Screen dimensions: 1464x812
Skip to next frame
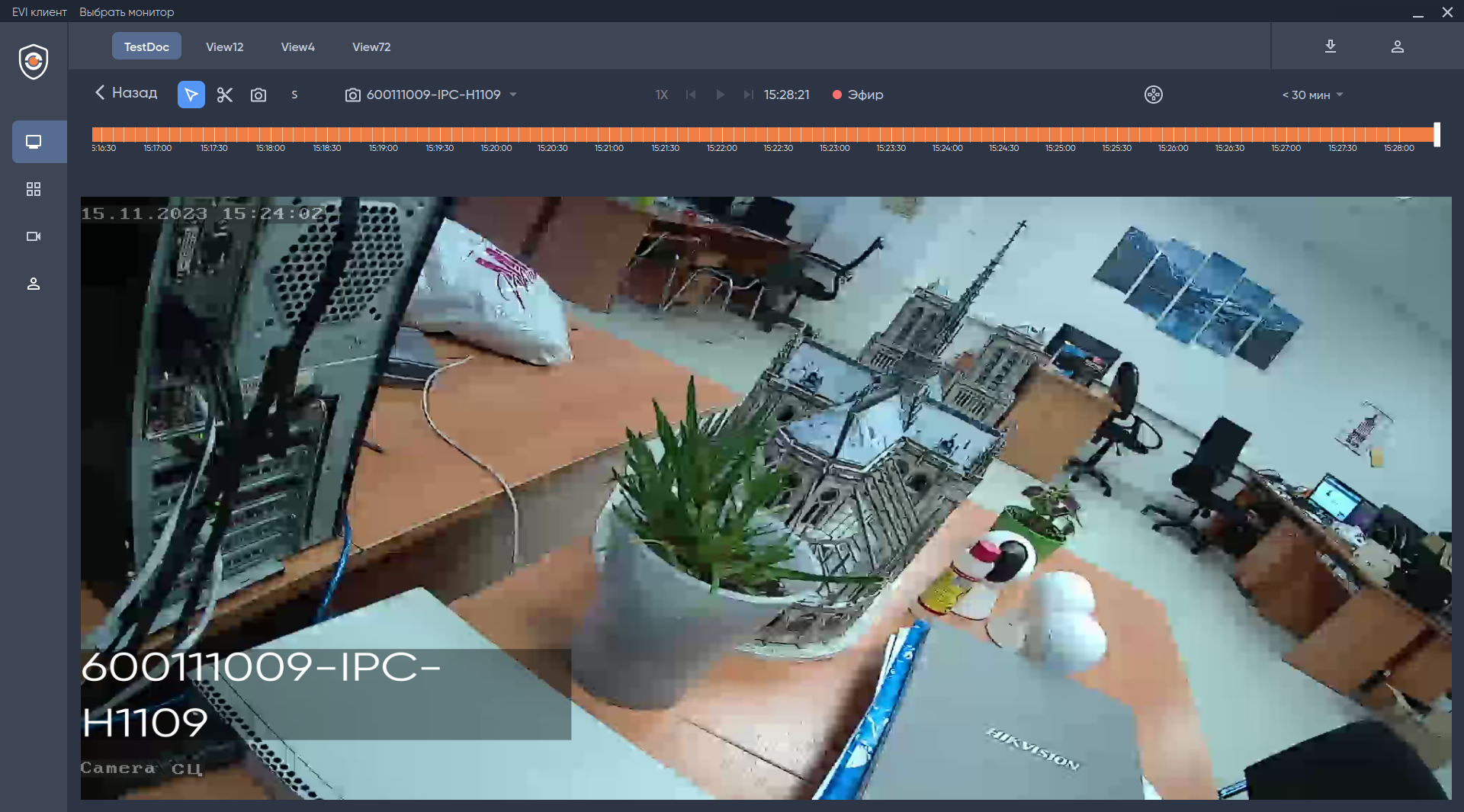coord(749,95)
